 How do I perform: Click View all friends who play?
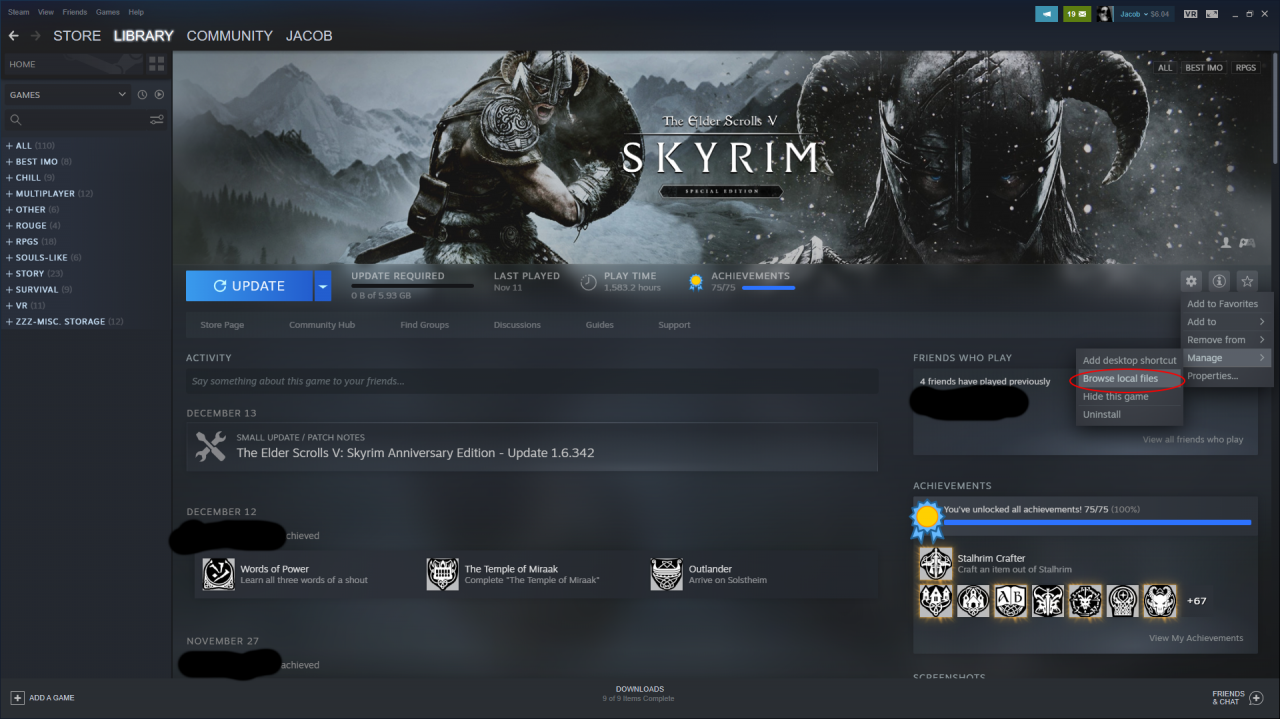pyautogui.click(x=1193, y=440)
